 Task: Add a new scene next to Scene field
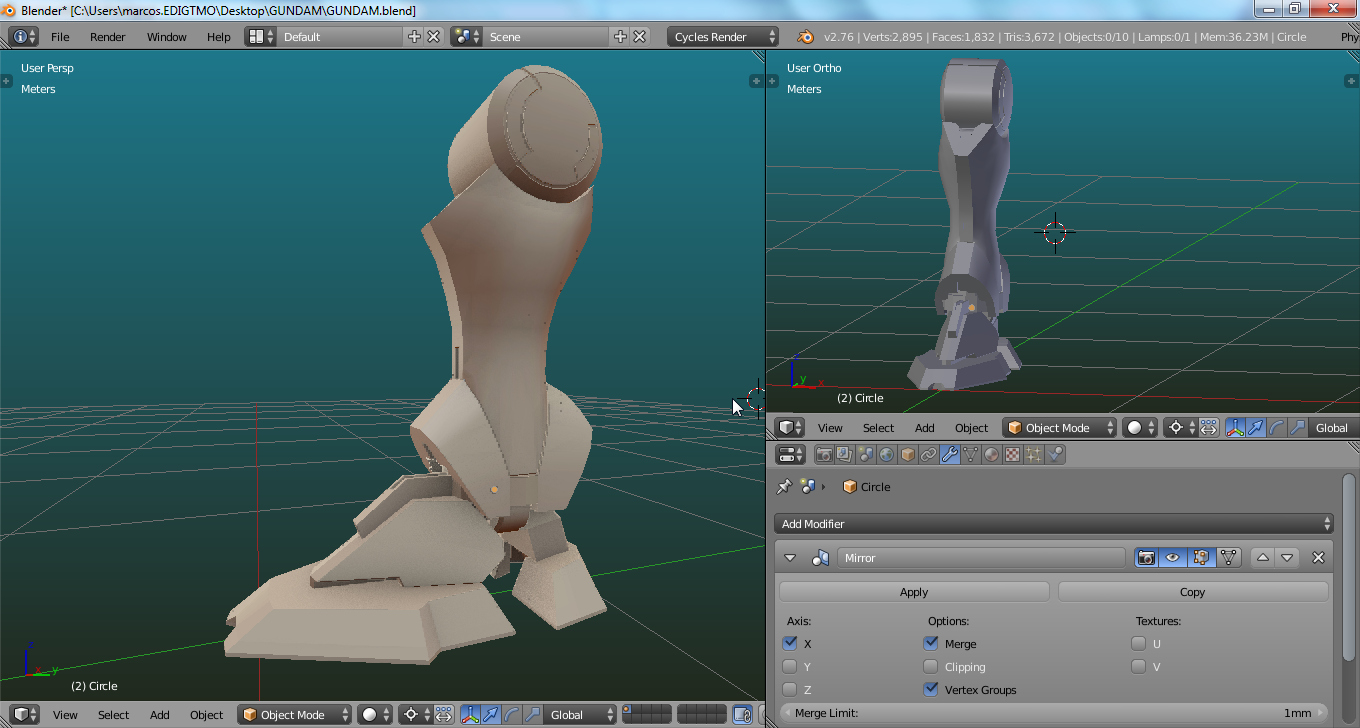620,37
